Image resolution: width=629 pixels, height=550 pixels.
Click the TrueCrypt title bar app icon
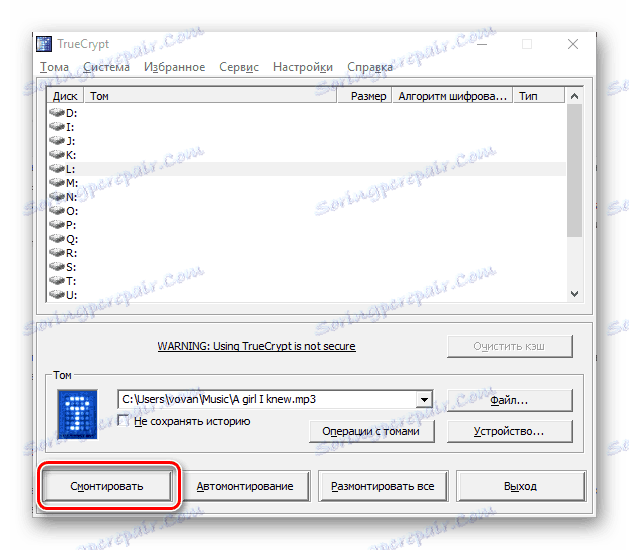pos(44,44)
